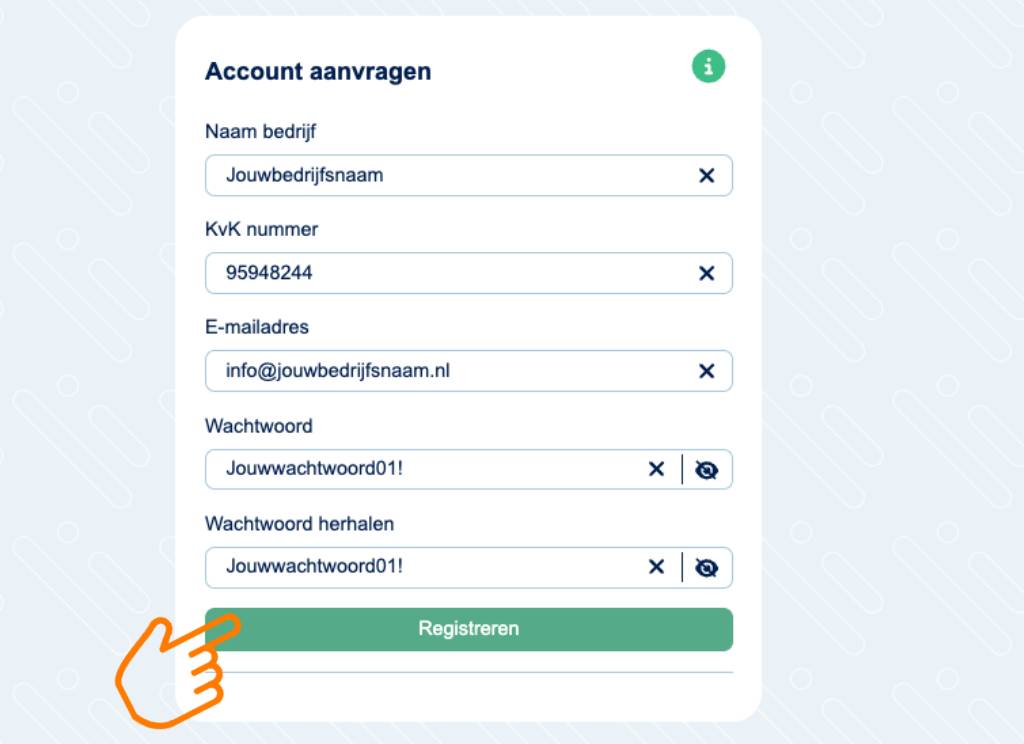Toggle visibility in Wachtwoord herhalen field

[707, 568]
